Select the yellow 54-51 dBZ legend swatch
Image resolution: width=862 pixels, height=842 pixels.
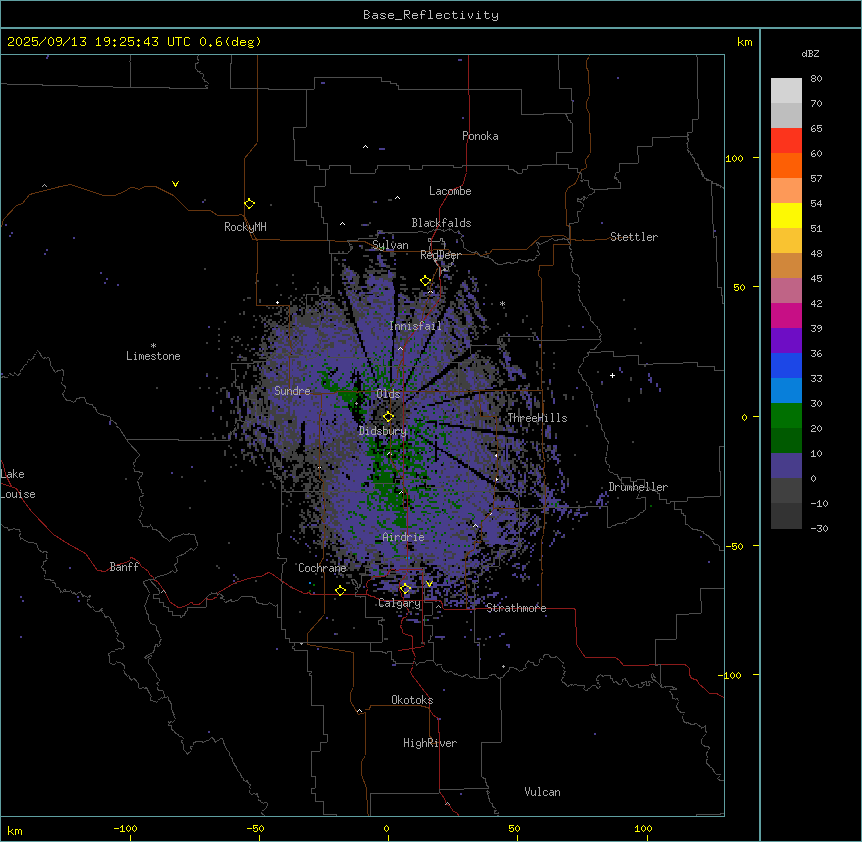[x=786, y=215]
